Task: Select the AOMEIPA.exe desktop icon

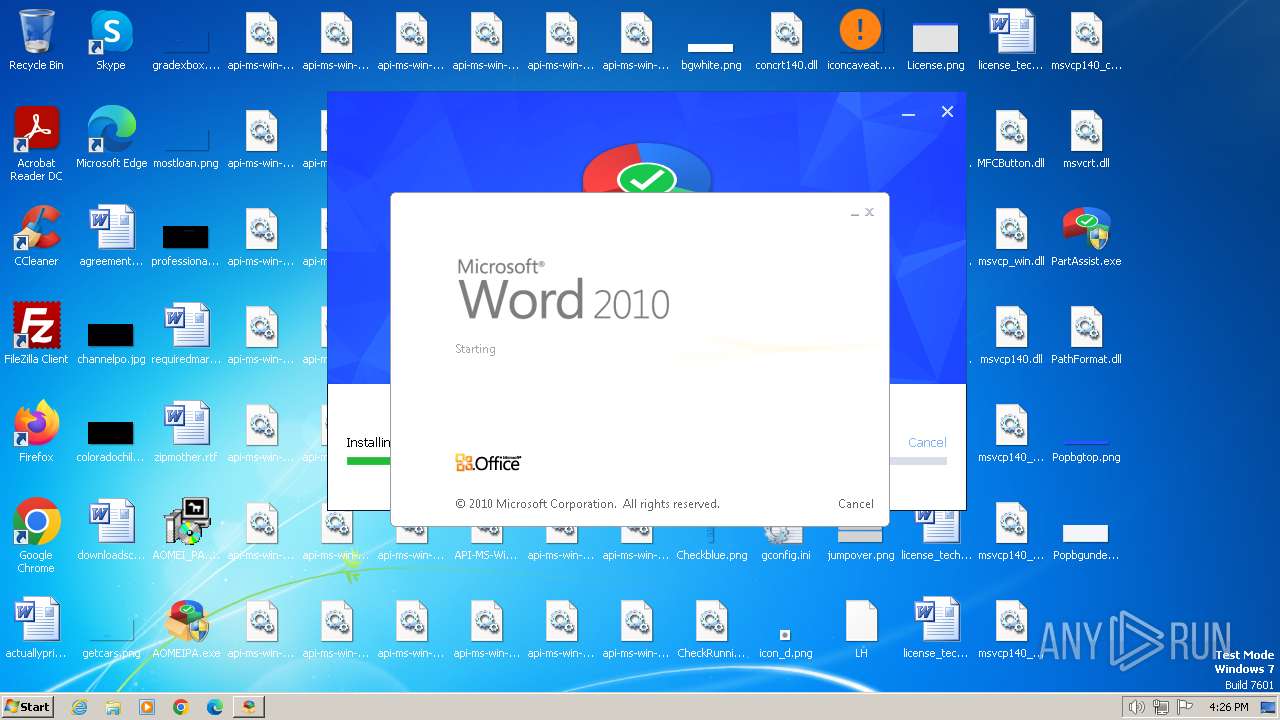Action: click(x=186, y=628)
